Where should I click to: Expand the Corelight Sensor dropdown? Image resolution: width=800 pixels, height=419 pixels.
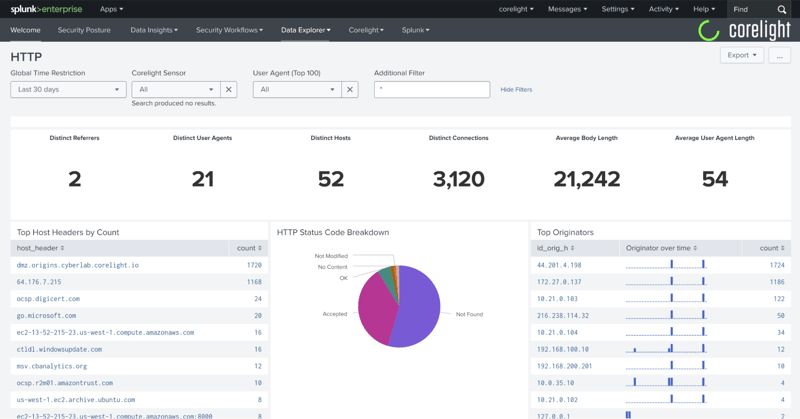(x=176, y=90)
